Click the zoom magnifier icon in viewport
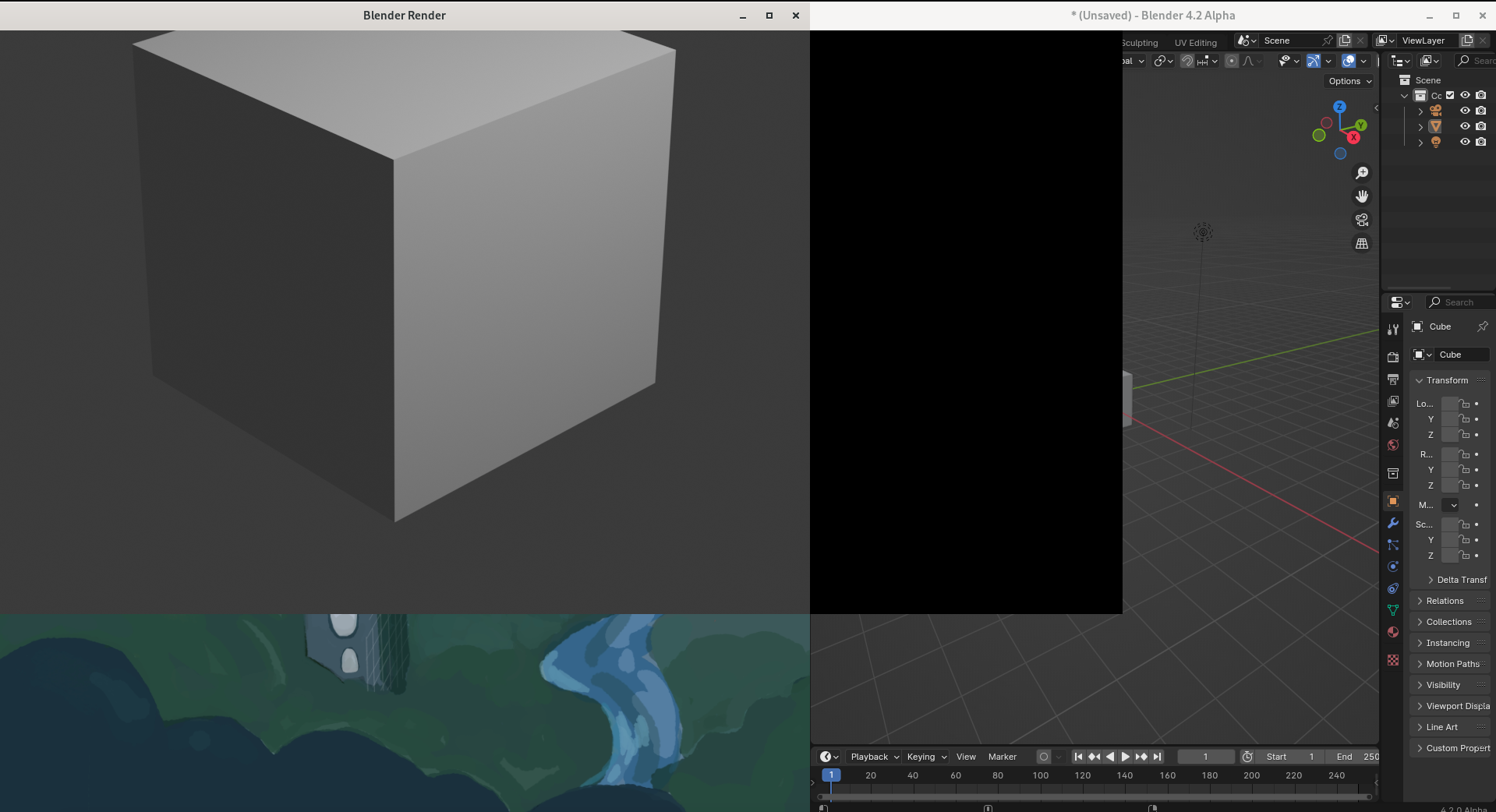The image size is (1496, 812). [x=1362, y=173]
